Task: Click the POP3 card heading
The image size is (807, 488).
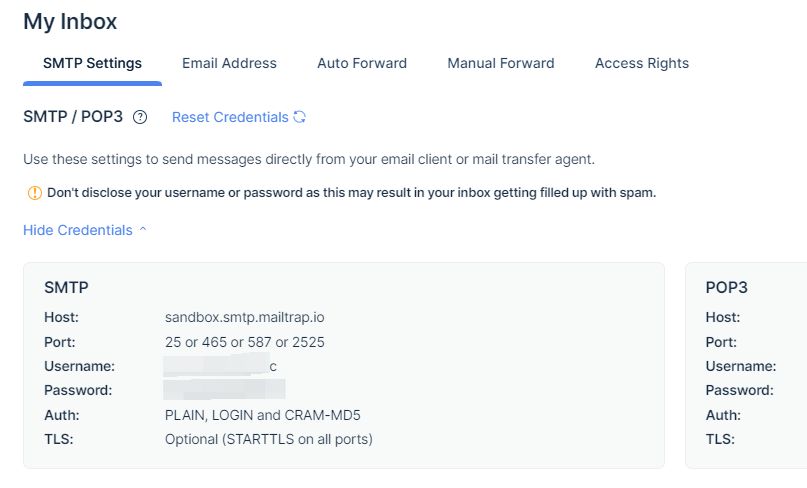Action: coord(726,288)
